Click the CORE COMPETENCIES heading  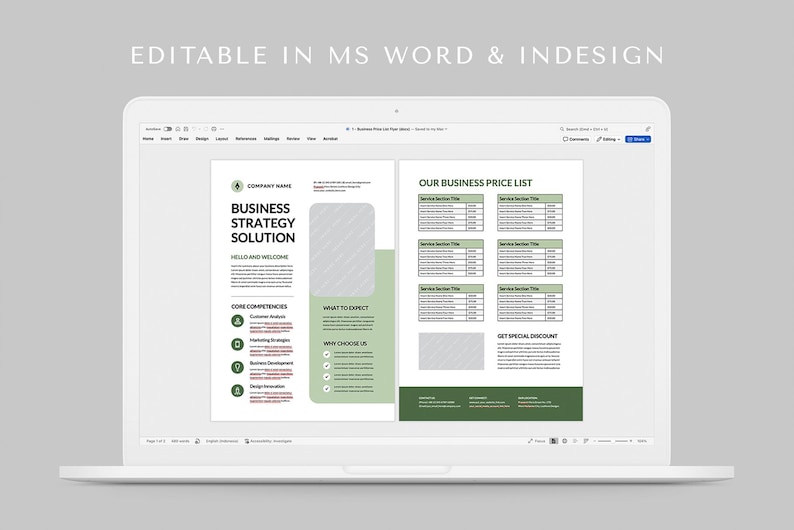(x=259, y=307)
